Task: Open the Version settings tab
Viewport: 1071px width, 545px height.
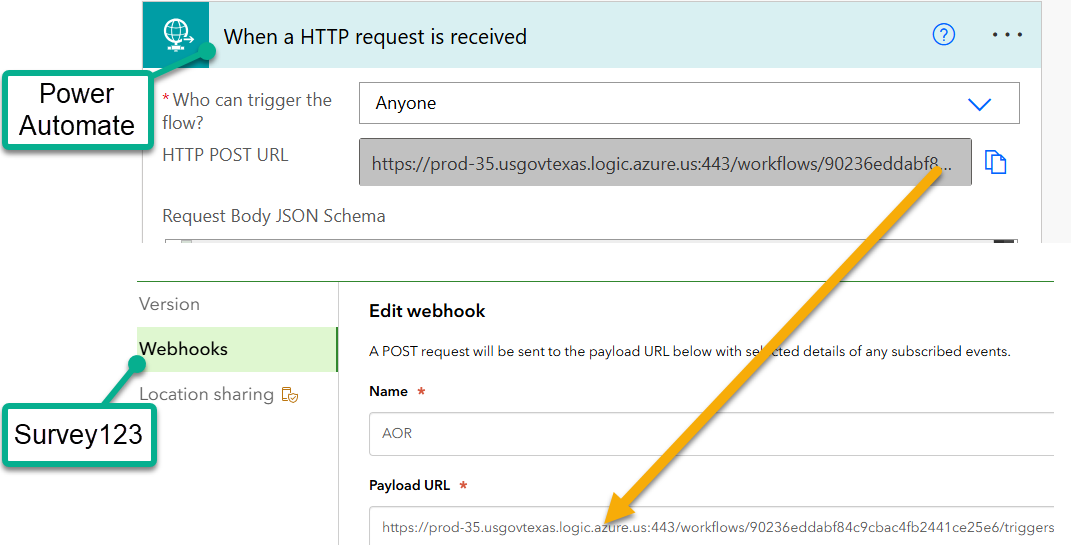Action: click(169, 304)
